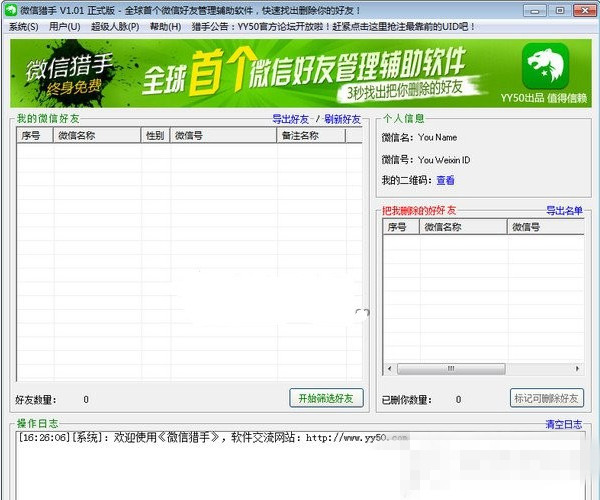Minimize the 微信猎手 window
This screenshot has height=500, width=600.
coord(535,10)
